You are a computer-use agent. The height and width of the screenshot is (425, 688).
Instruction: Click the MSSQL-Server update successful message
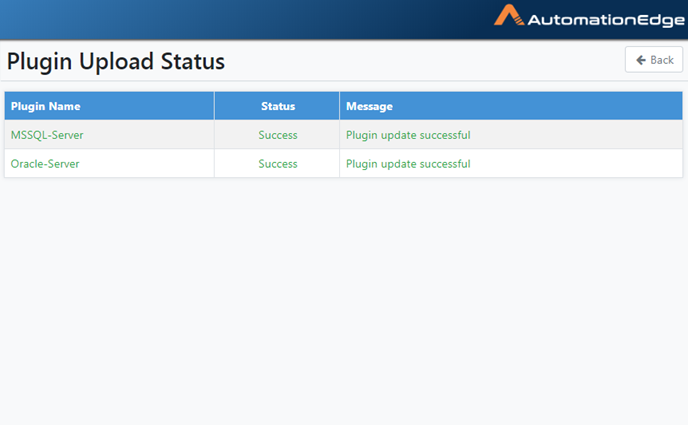(408, 135)
